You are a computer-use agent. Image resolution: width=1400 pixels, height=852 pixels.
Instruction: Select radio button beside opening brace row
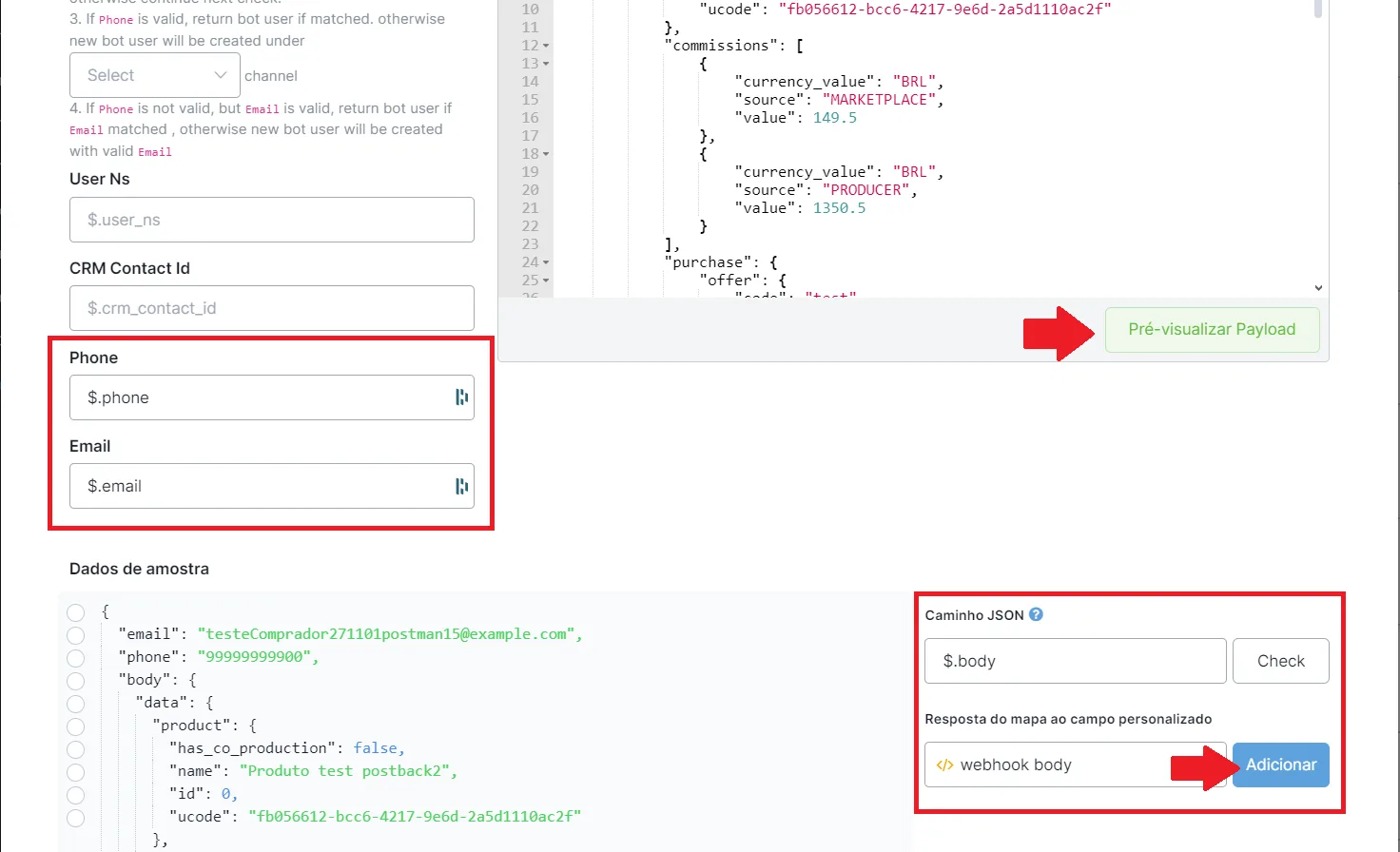tap(76, 612)
